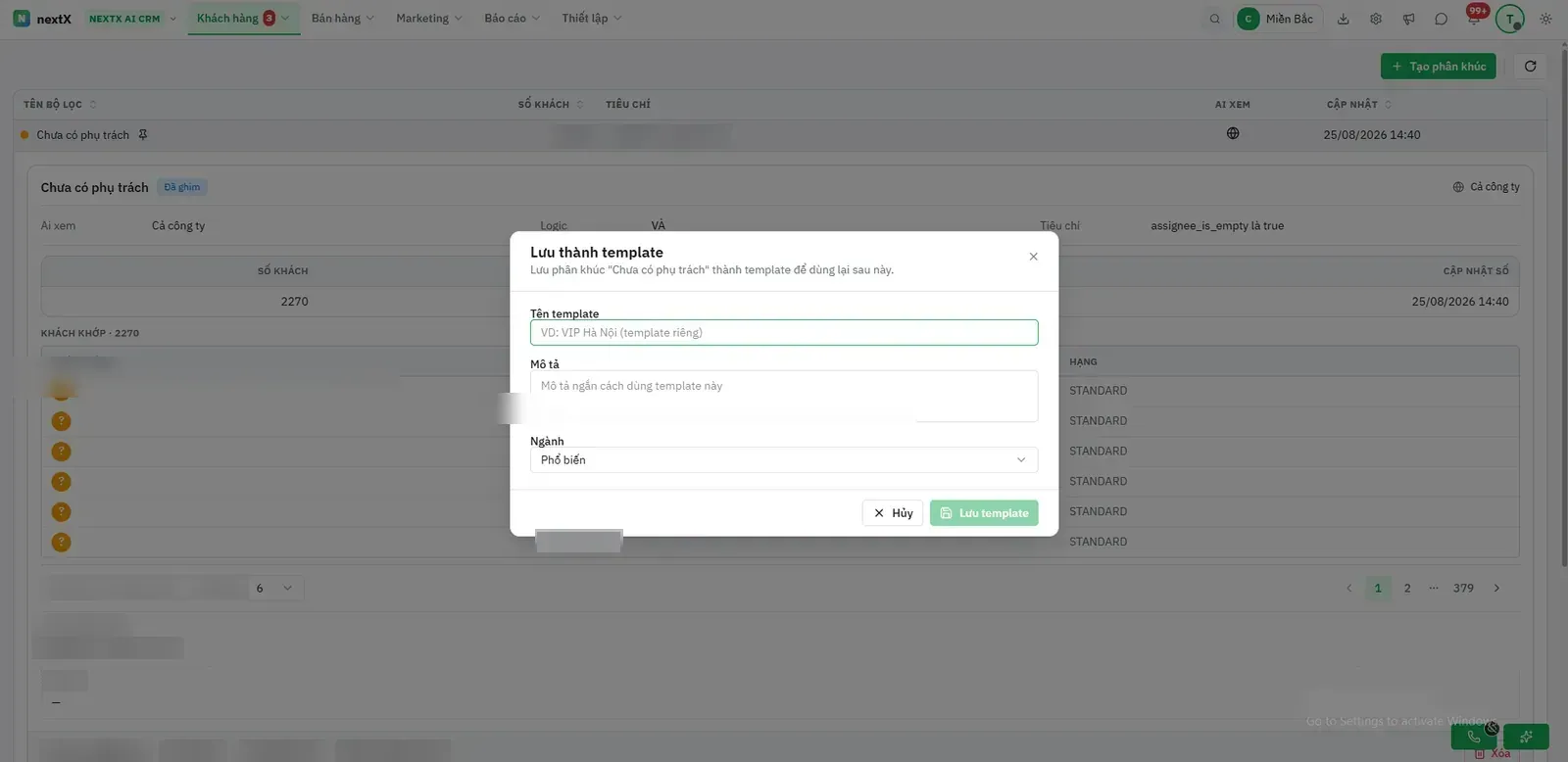Screen dimensions: 1568x762
Task: Click the Tạo phân khúc button
Action: pos(1438,67)
